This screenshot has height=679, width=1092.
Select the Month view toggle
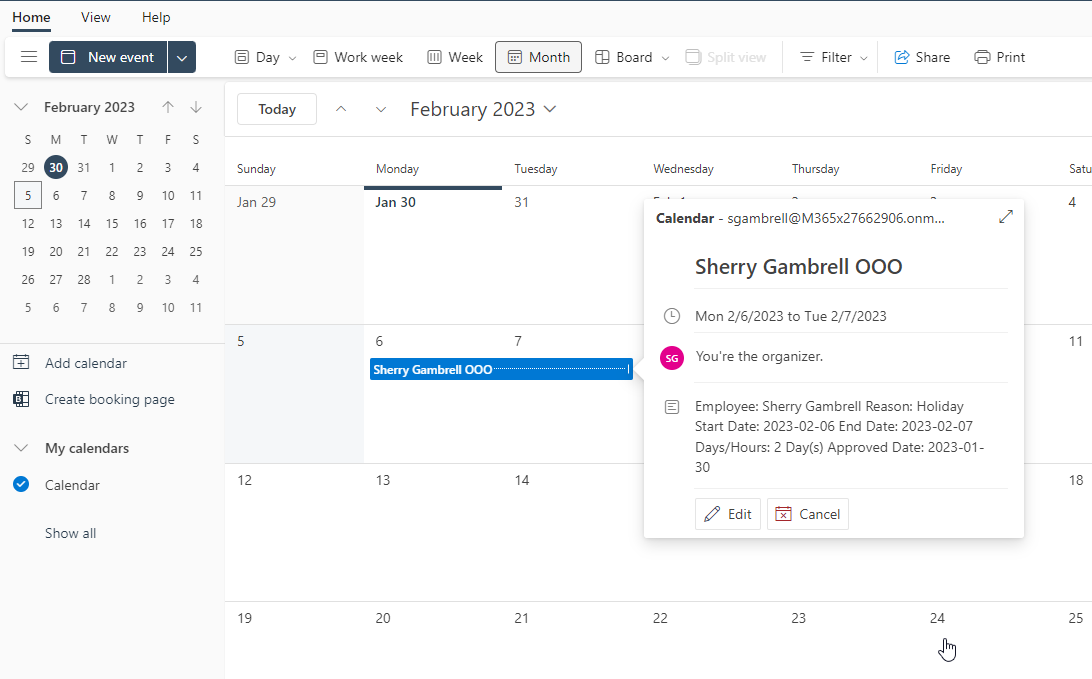click(538, 57)
